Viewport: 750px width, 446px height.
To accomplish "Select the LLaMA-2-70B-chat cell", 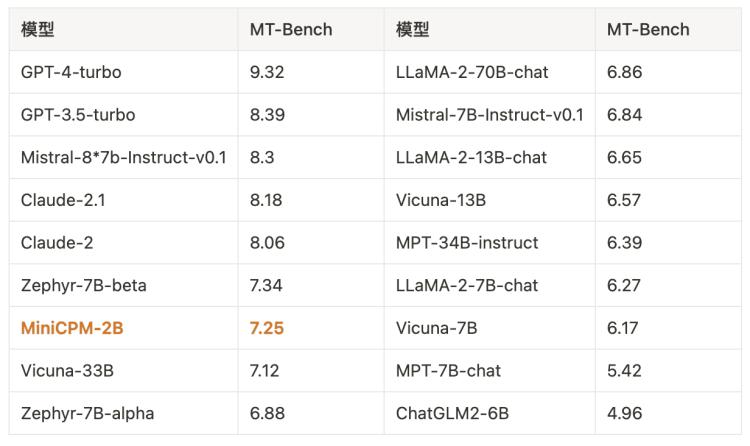I will [x=472, y=73].
